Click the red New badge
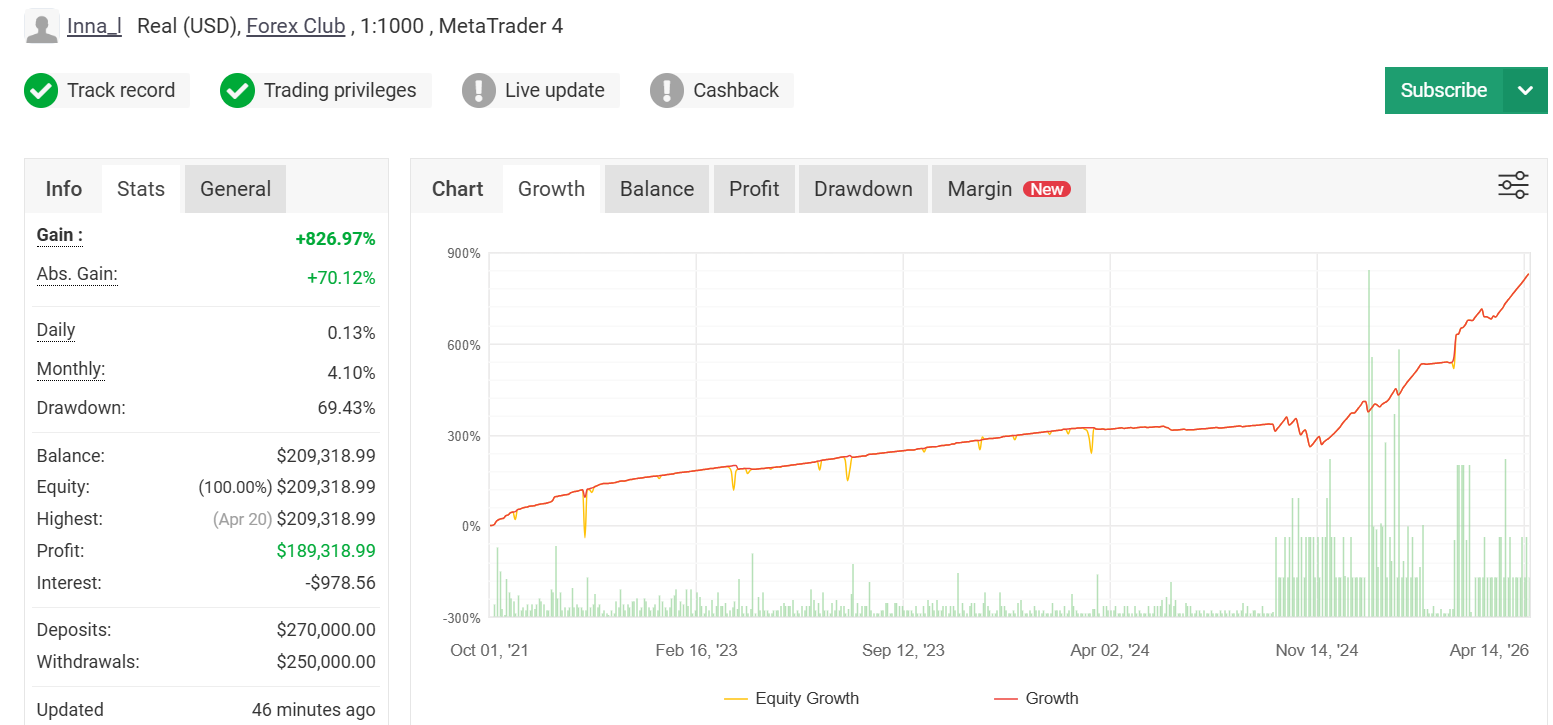 point(1047,189)
